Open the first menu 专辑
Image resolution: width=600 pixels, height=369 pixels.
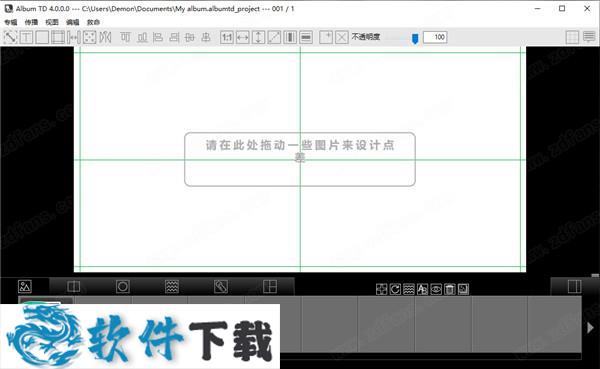coord(11,22)
